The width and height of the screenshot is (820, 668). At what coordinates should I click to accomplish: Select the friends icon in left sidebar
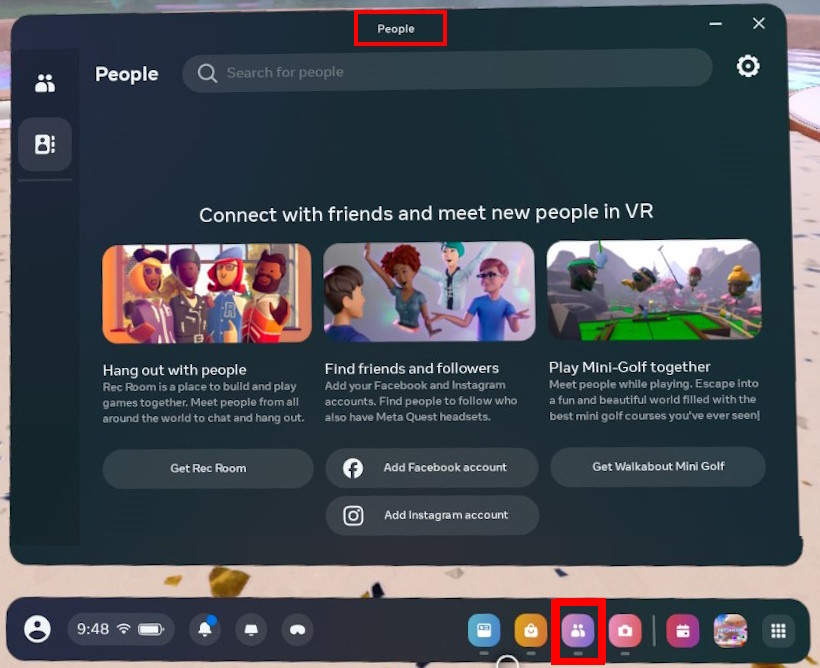[x=45, y=83]
